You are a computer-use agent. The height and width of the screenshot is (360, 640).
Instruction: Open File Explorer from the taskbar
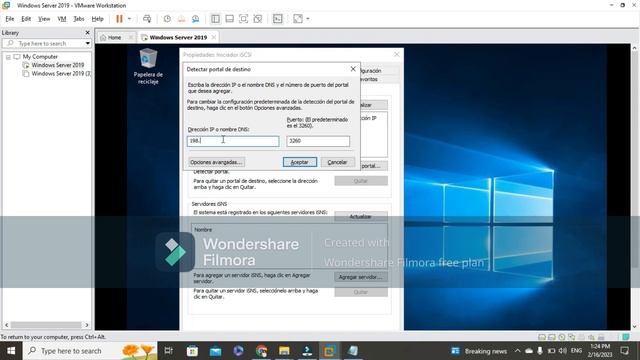284,351
